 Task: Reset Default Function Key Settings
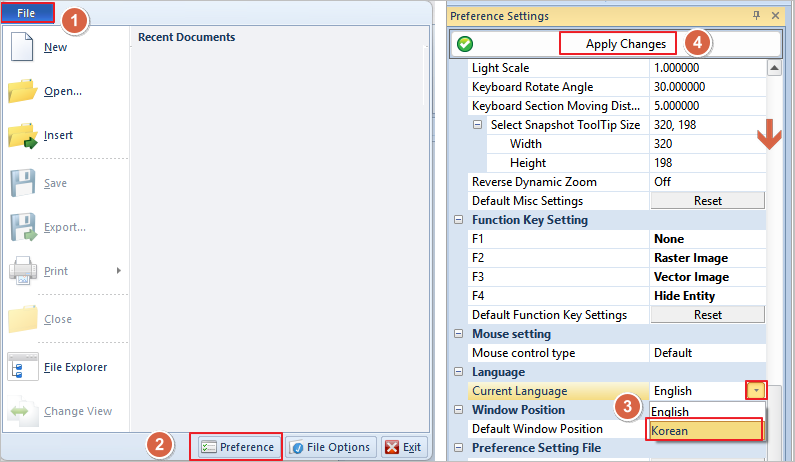click(707, 315)
